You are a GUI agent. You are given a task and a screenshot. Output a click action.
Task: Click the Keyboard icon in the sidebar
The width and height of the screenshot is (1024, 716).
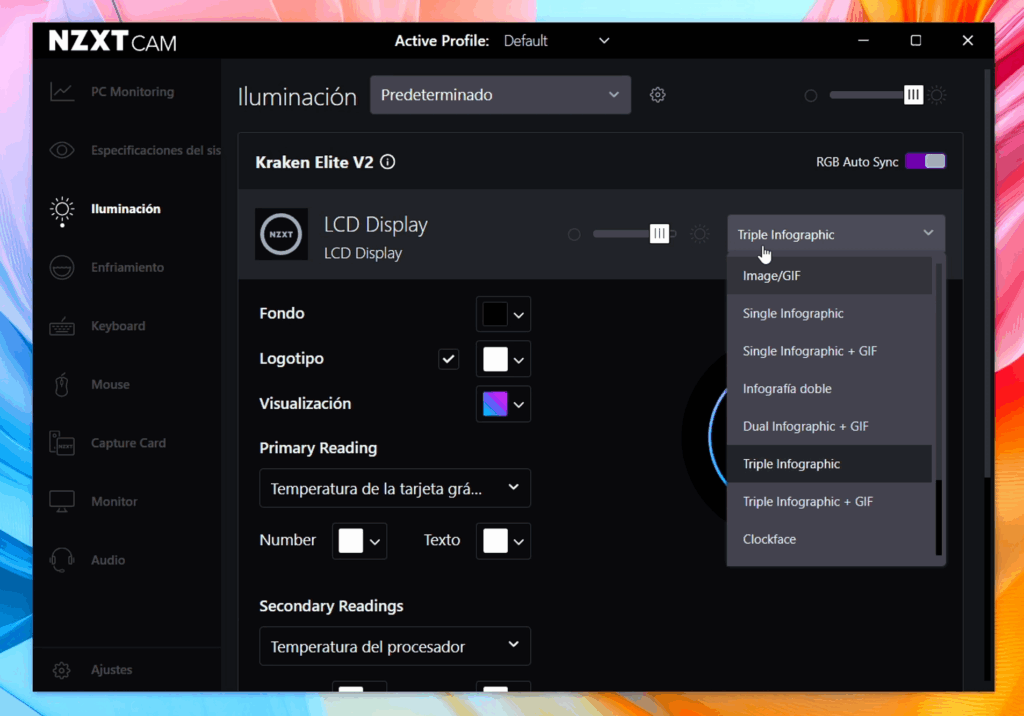(62, 326)
